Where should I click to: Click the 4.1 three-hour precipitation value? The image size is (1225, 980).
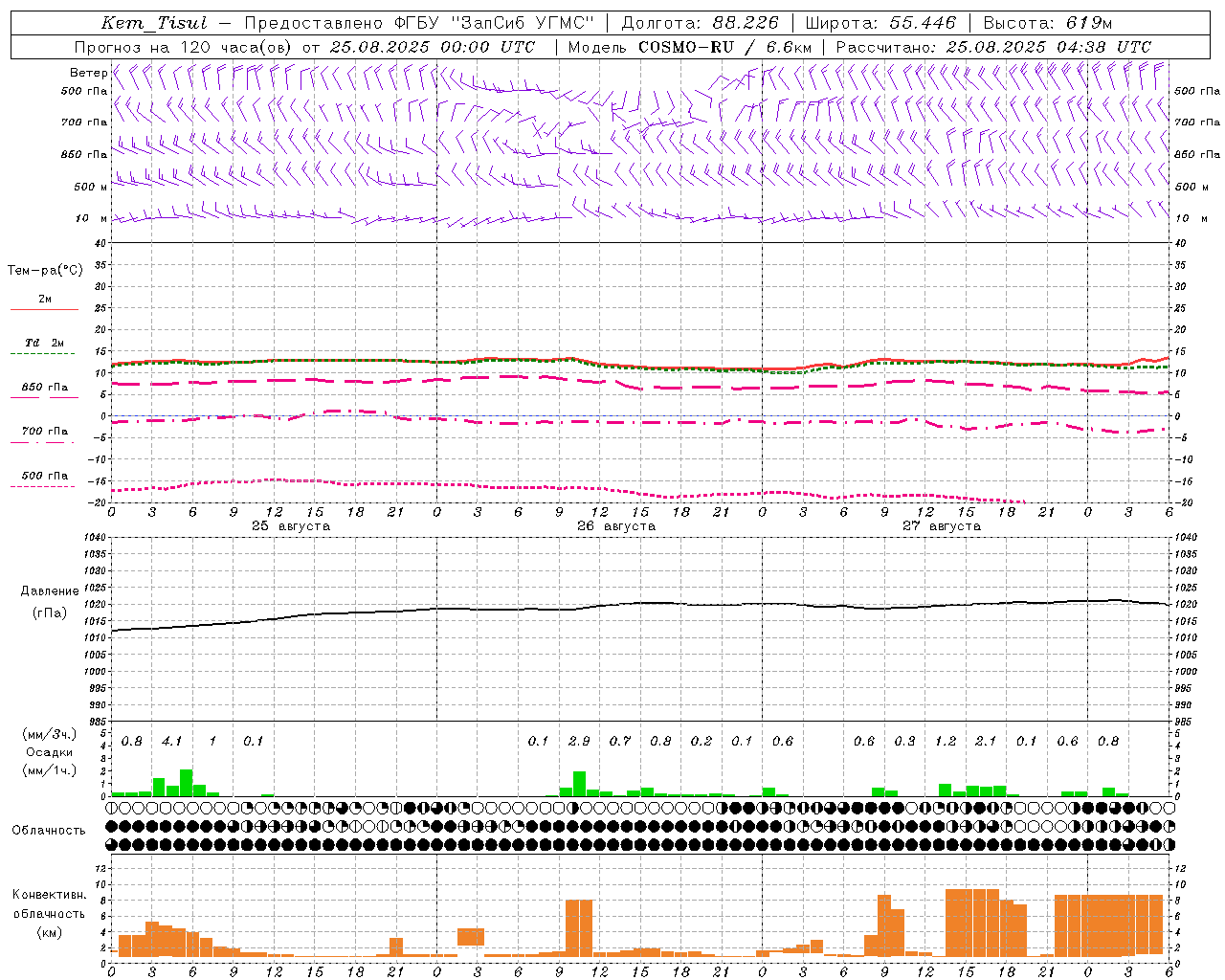coord(172,741)
